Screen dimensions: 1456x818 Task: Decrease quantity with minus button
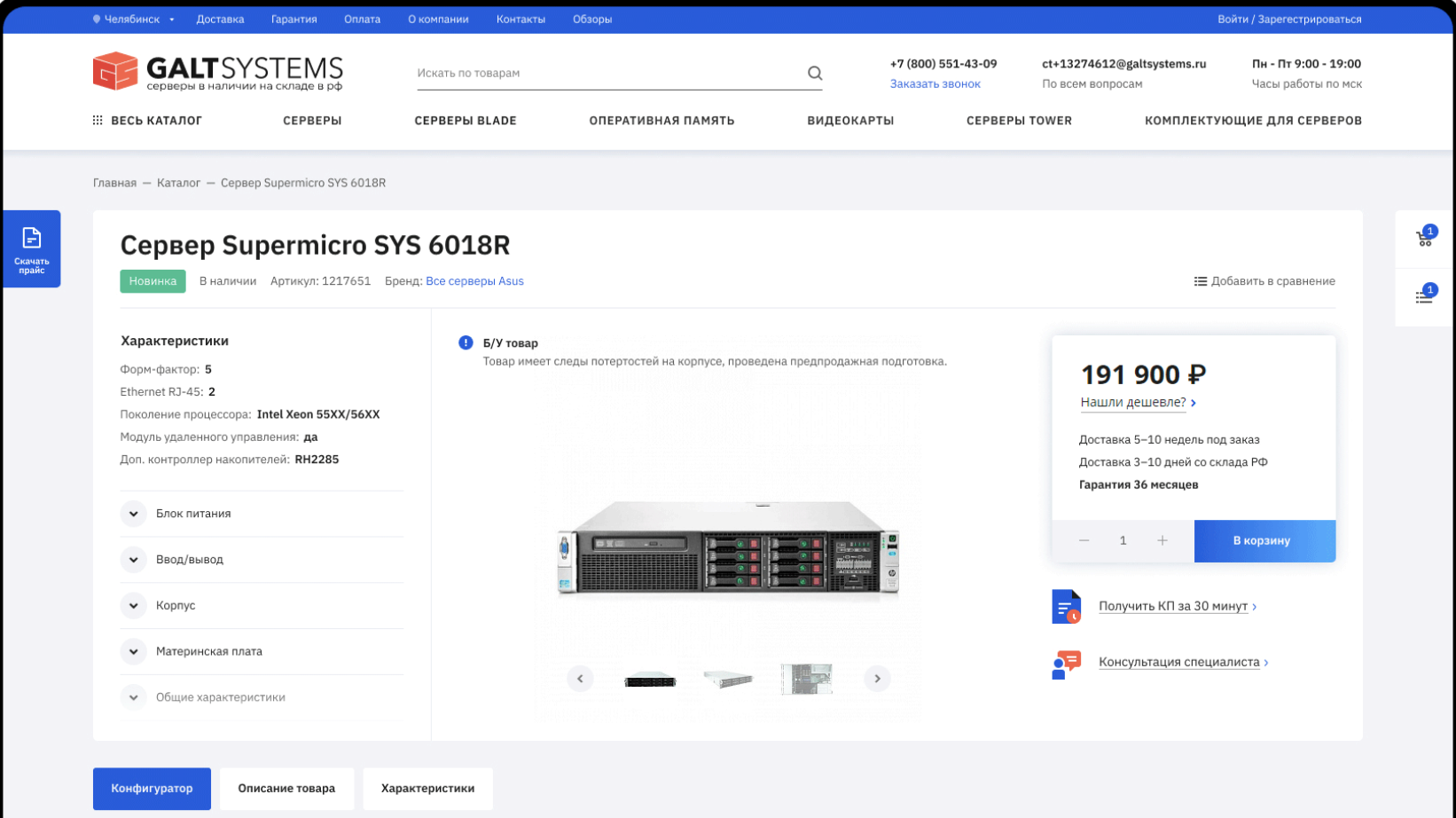pos(1084,540)
